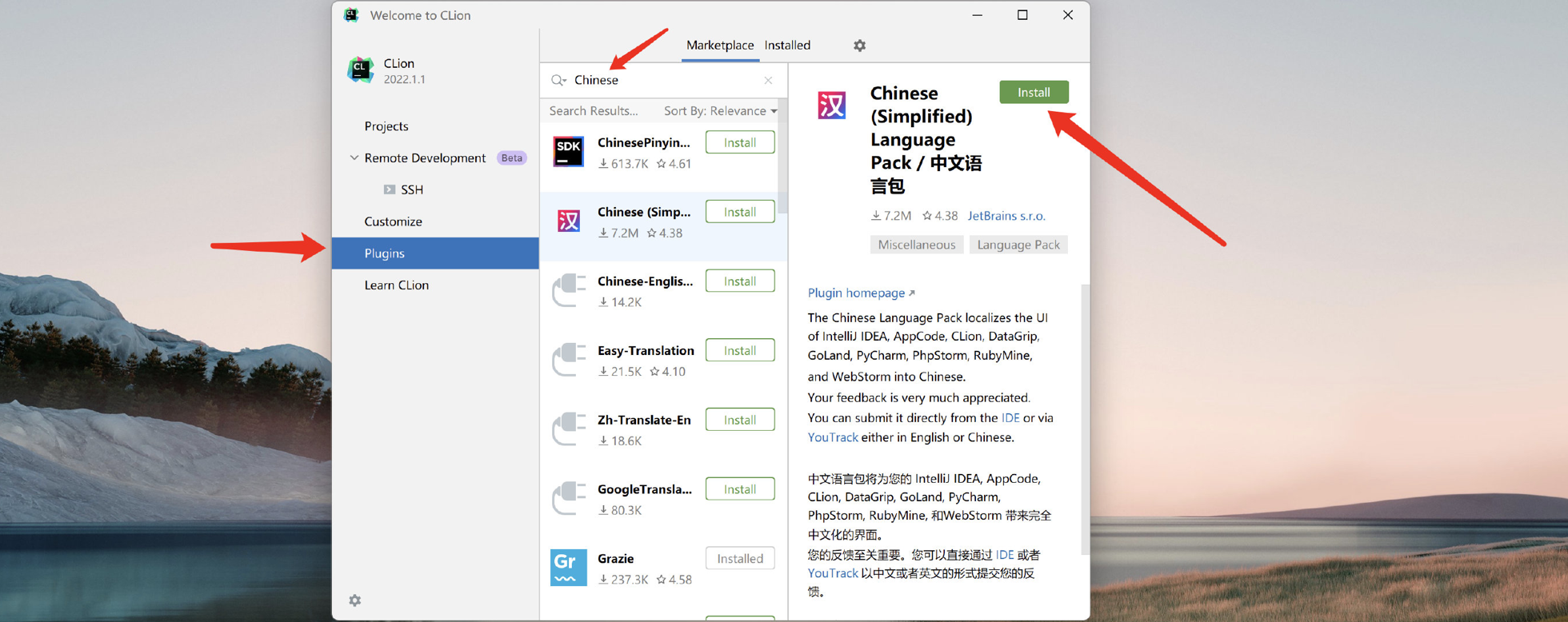The image size is (1568, 622).
Task: Install the Easy-Translation plugin
Action: (740, 350)
